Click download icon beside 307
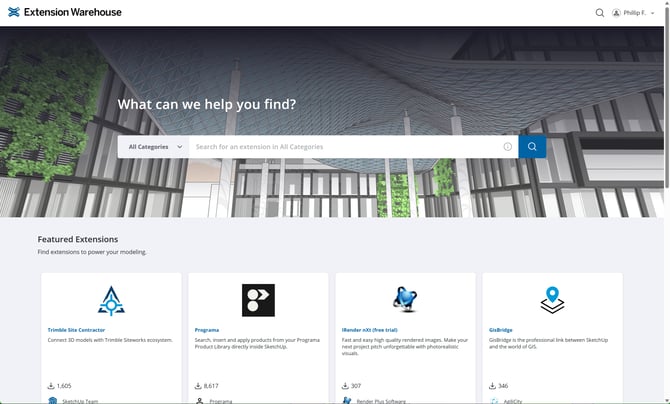Image resolution: width=670 pixels, height=404 pixels. click(345, 386)
